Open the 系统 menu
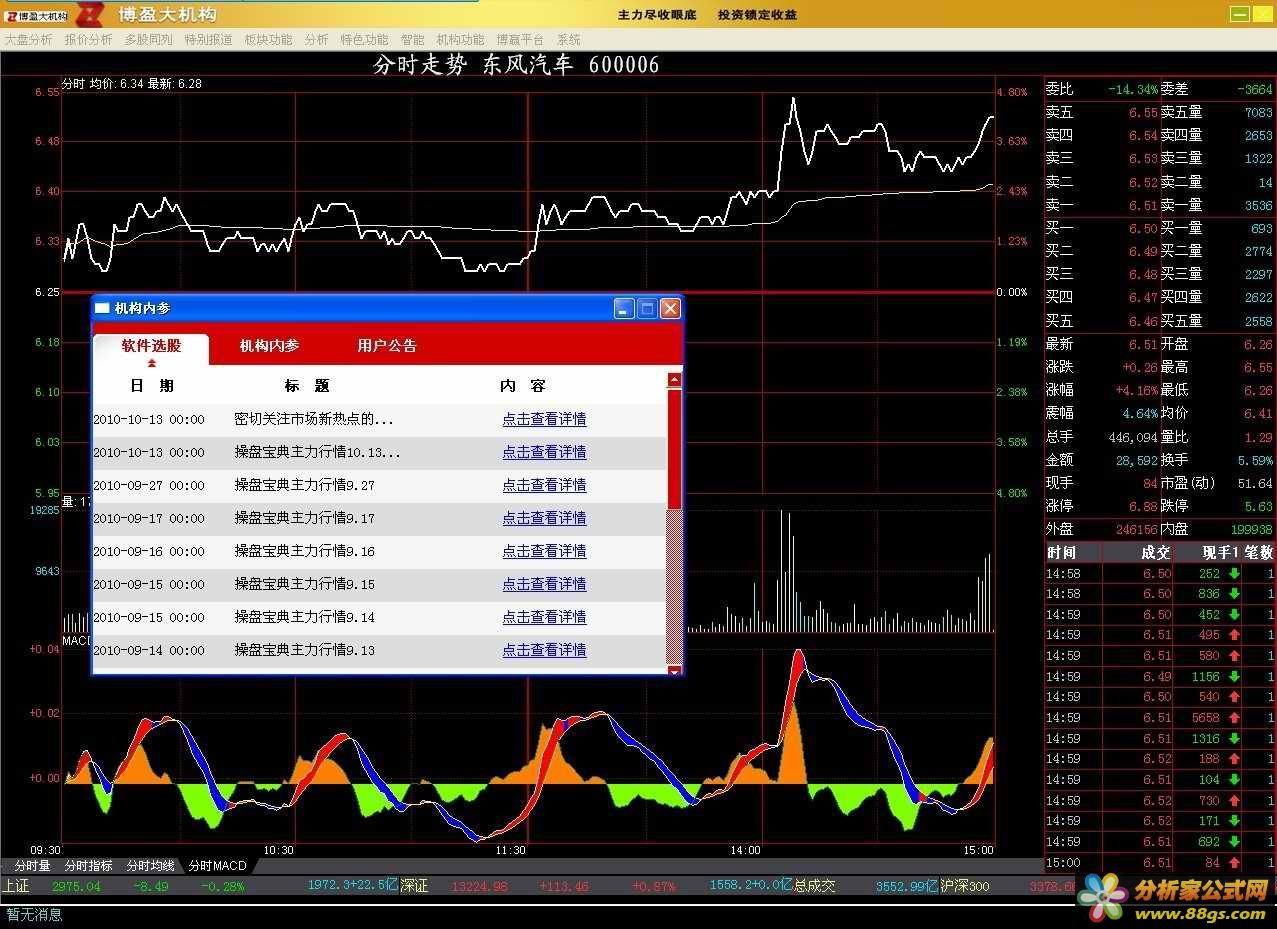Screen dimensions: 1277x929 pos(568,40)
